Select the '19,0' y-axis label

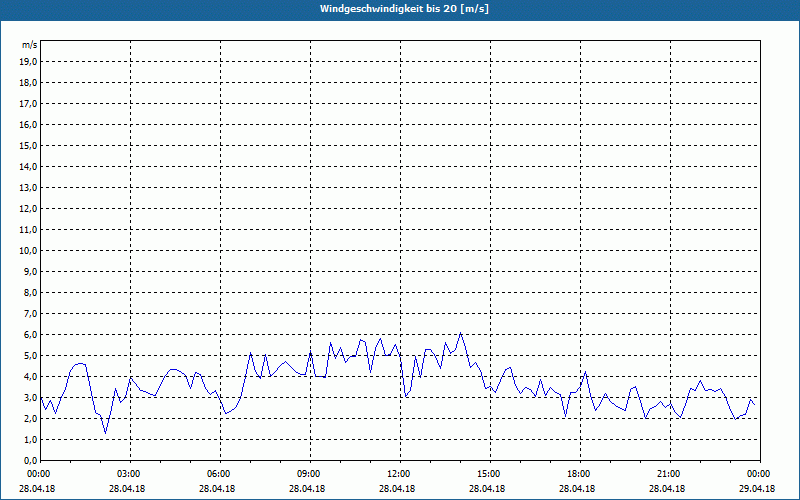(x=29, y=62)
